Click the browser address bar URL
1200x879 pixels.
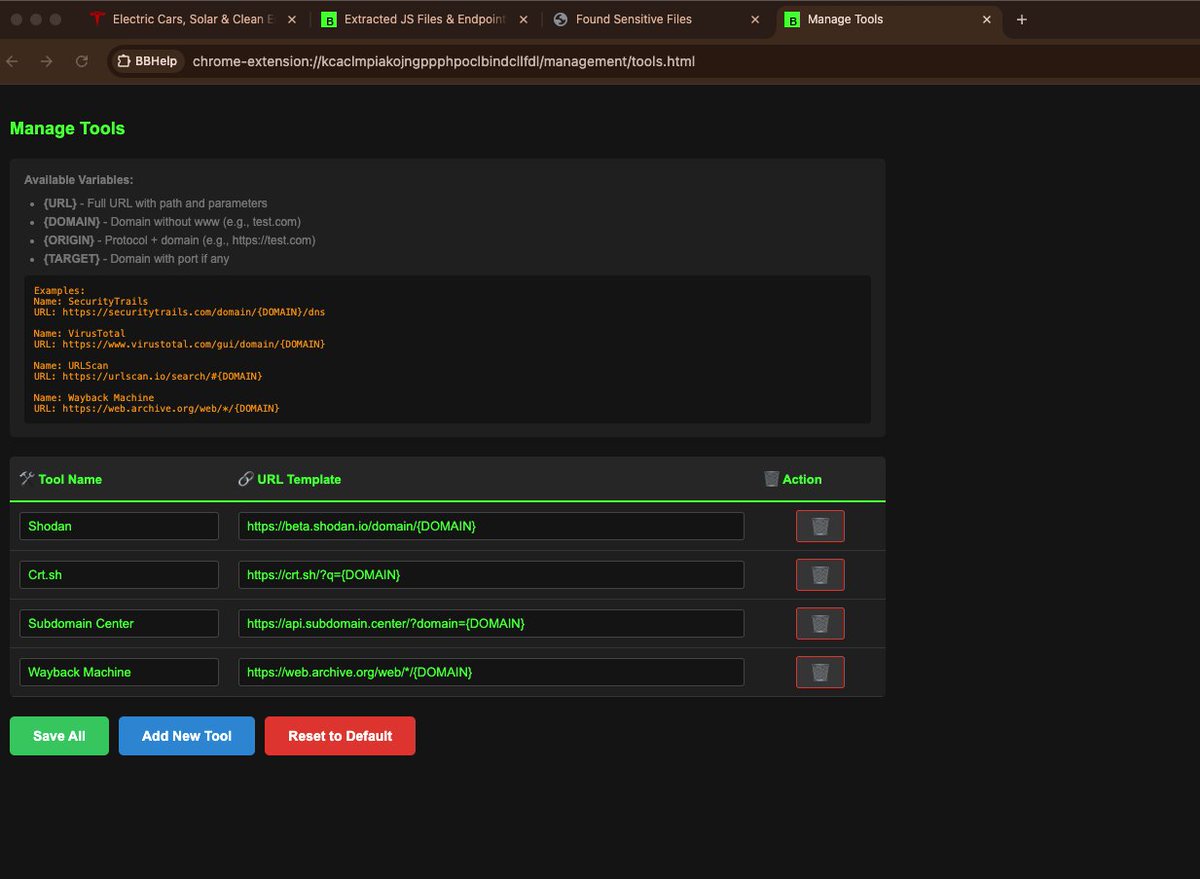(x=443, y=61)
